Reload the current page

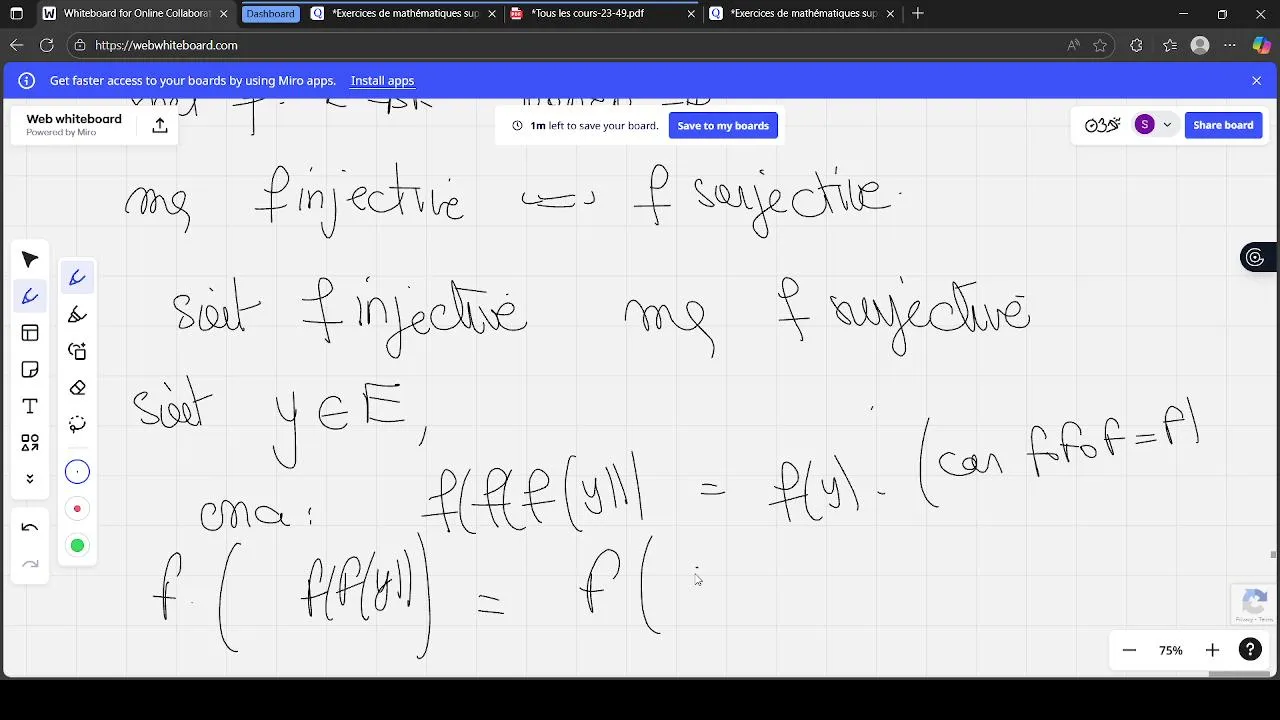[47, 45]
